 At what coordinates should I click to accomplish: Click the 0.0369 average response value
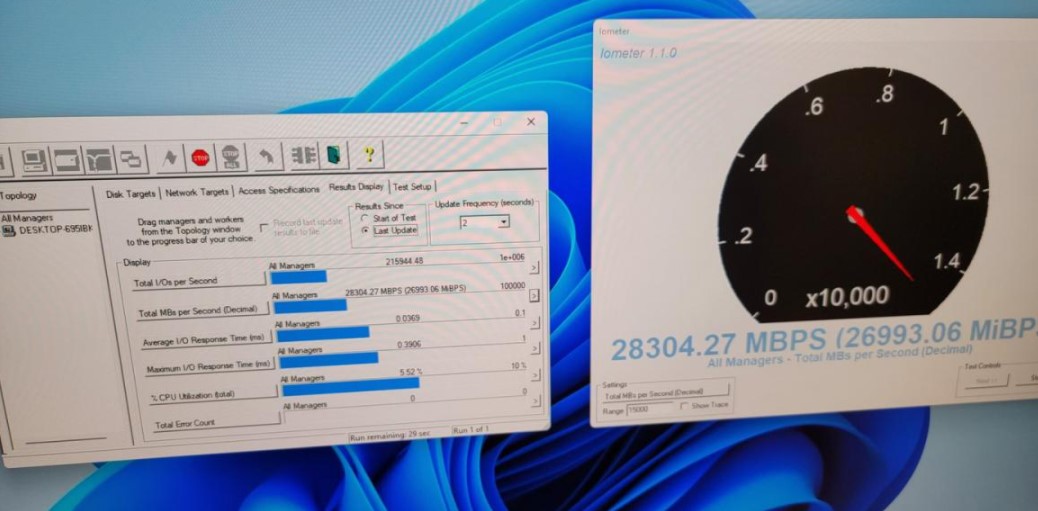408,318
